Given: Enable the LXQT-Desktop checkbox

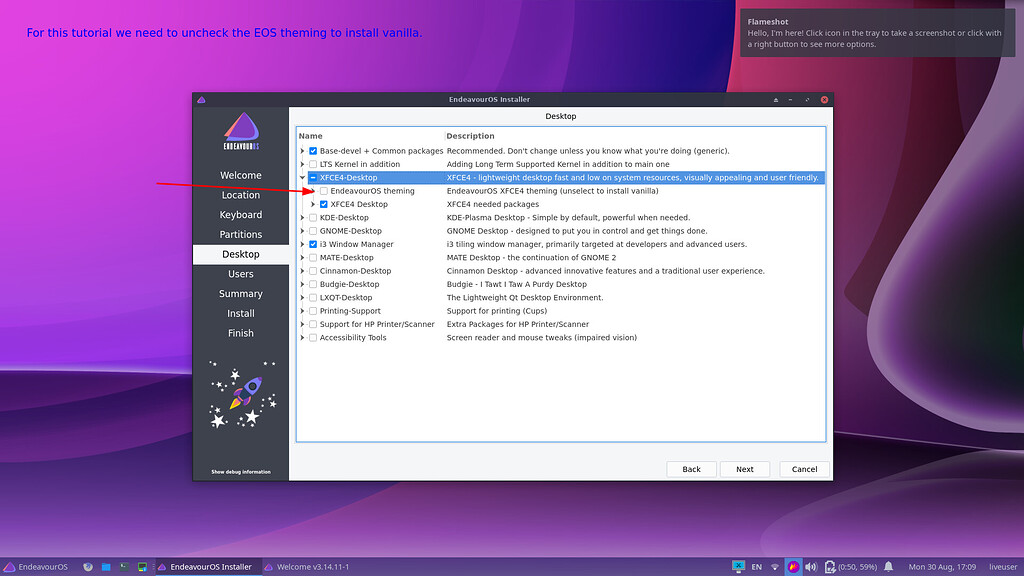Looking at the screenshot, I should click(313, 298).
